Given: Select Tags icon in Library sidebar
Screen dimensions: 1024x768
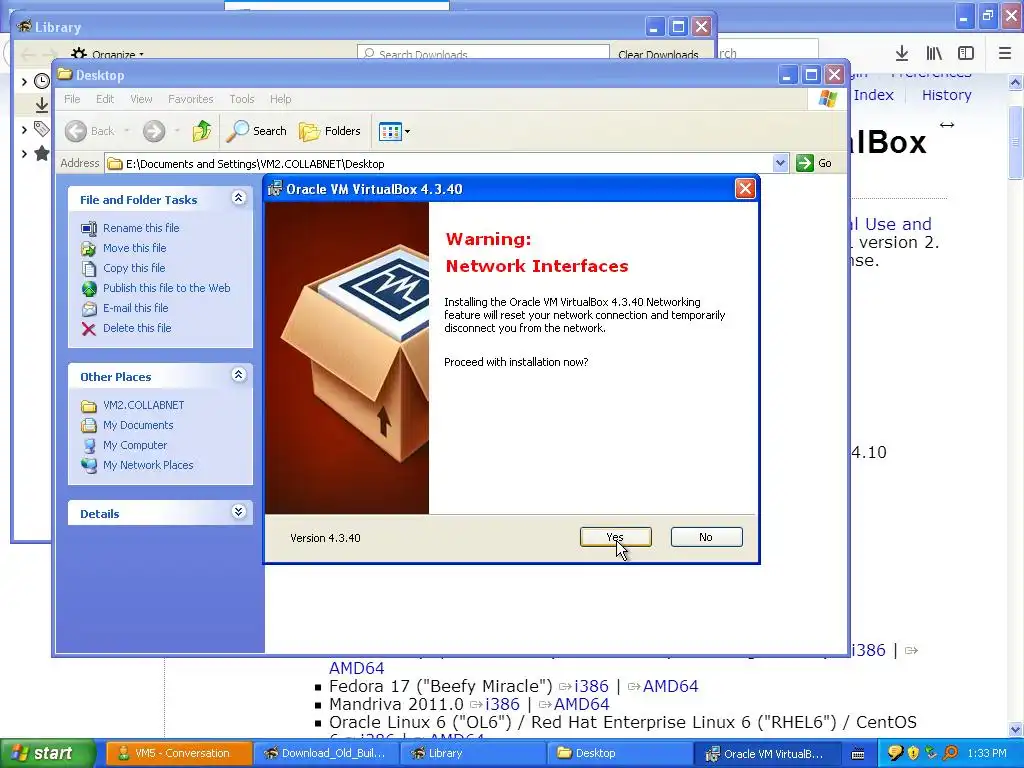Looking at the screenshot, I should [42, 129].
